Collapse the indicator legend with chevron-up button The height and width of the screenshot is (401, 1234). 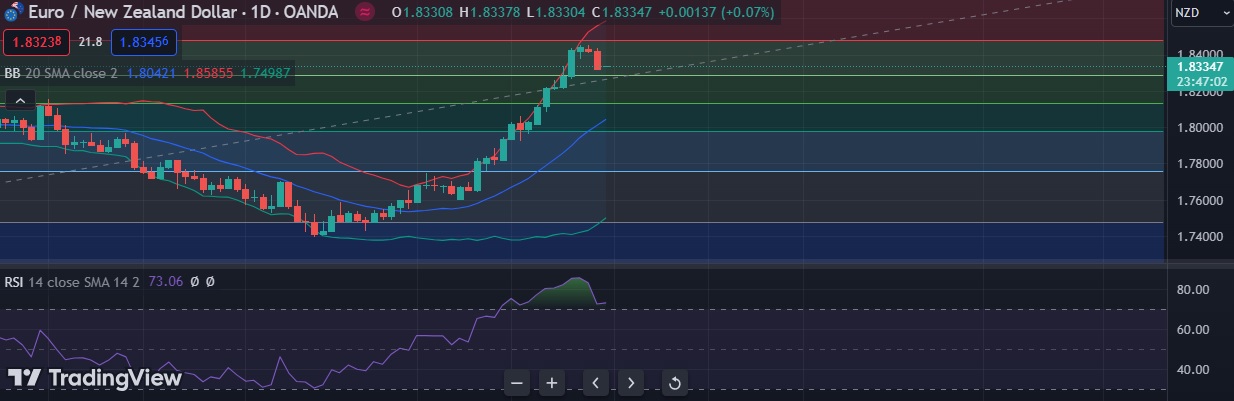click(19, 100)
